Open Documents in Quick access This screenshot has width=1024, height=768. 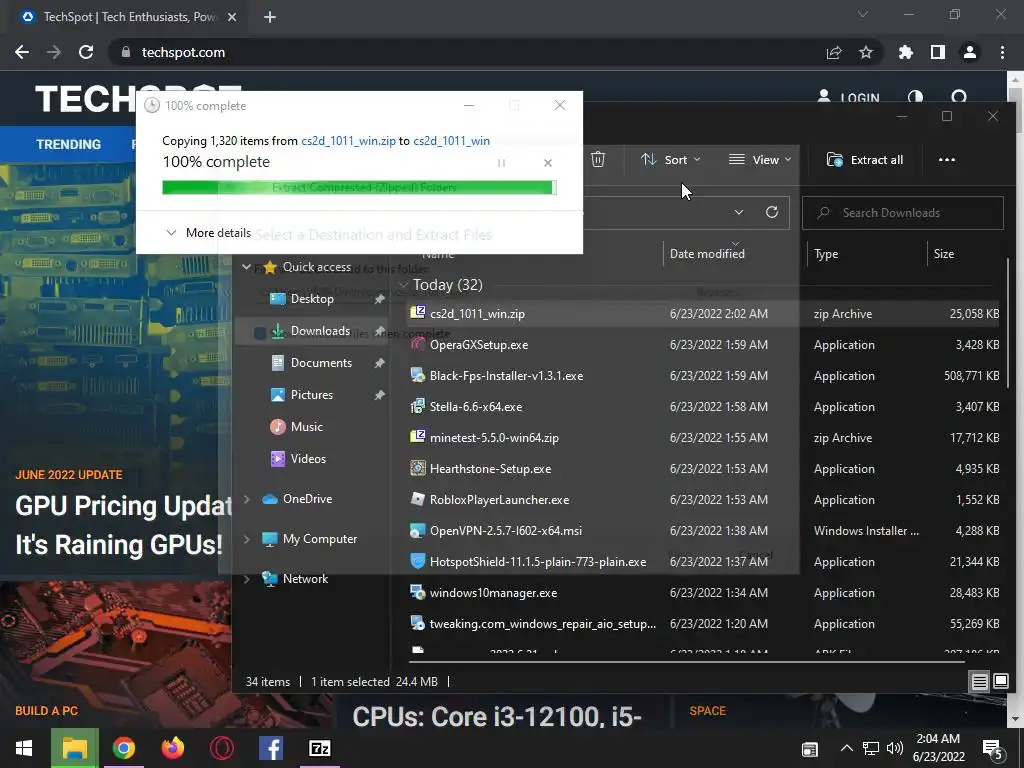pos(321,362)
